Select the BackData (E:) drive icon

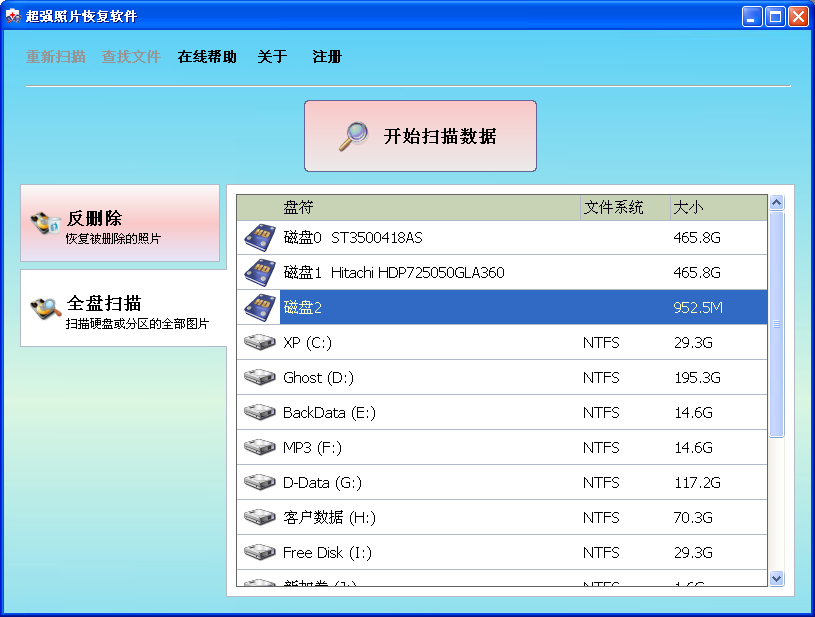[260, 413]
